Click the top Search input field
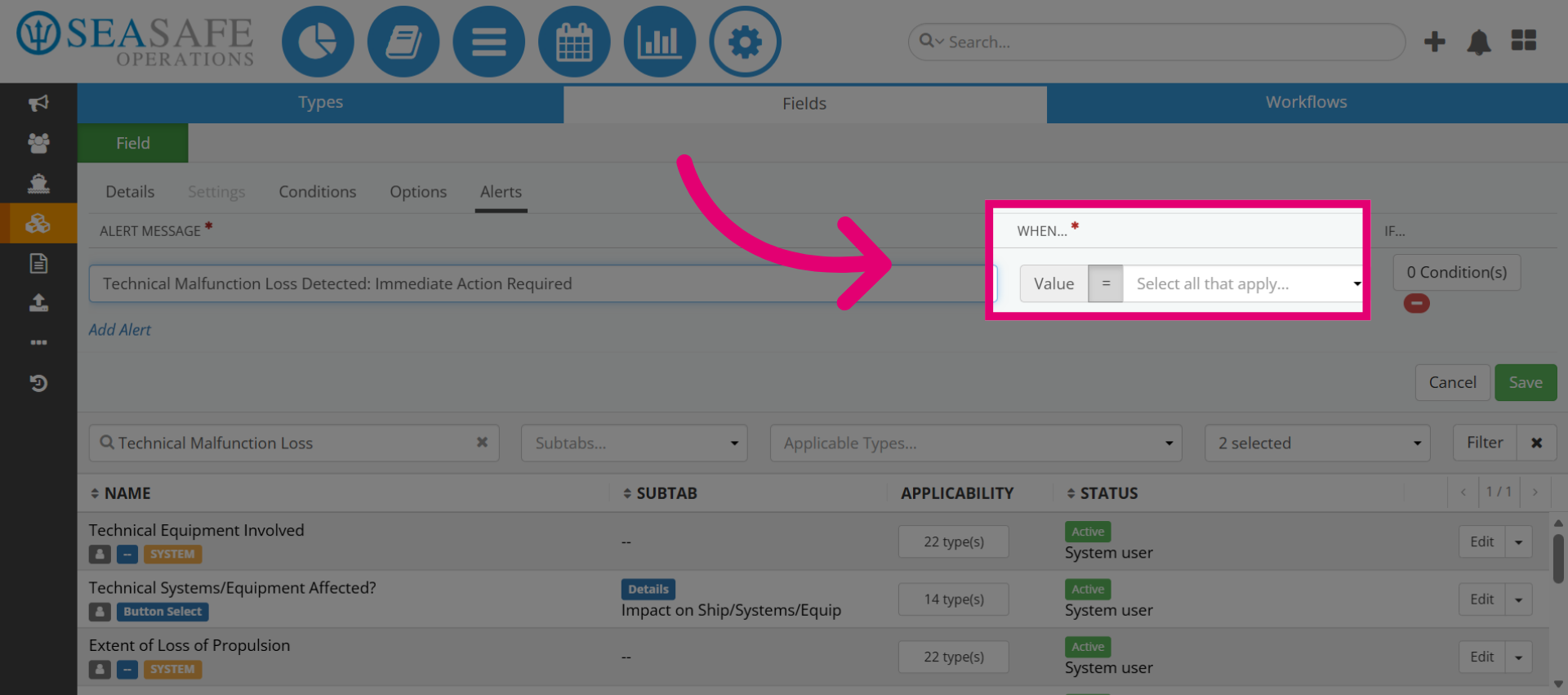This screenshot has width=1568, height=695. tap(1156, 42)
